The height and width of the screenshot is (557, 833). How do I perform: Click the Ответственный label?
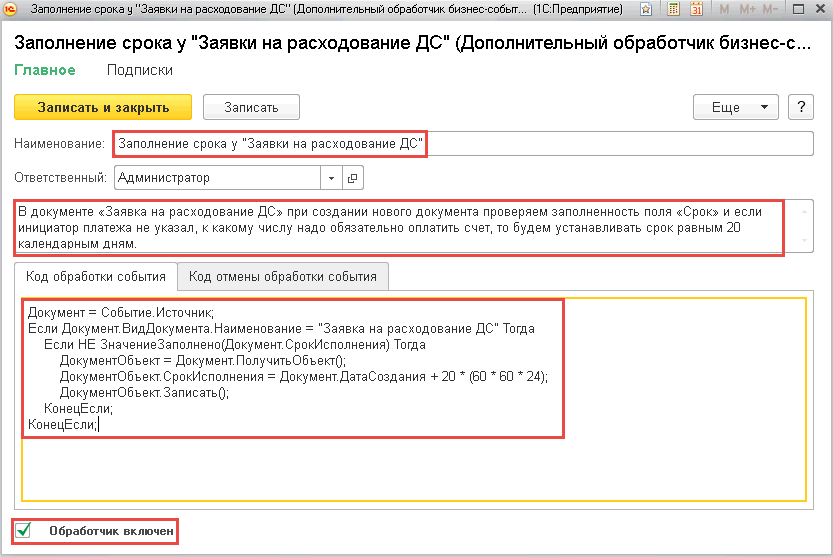tap(61, 178)
